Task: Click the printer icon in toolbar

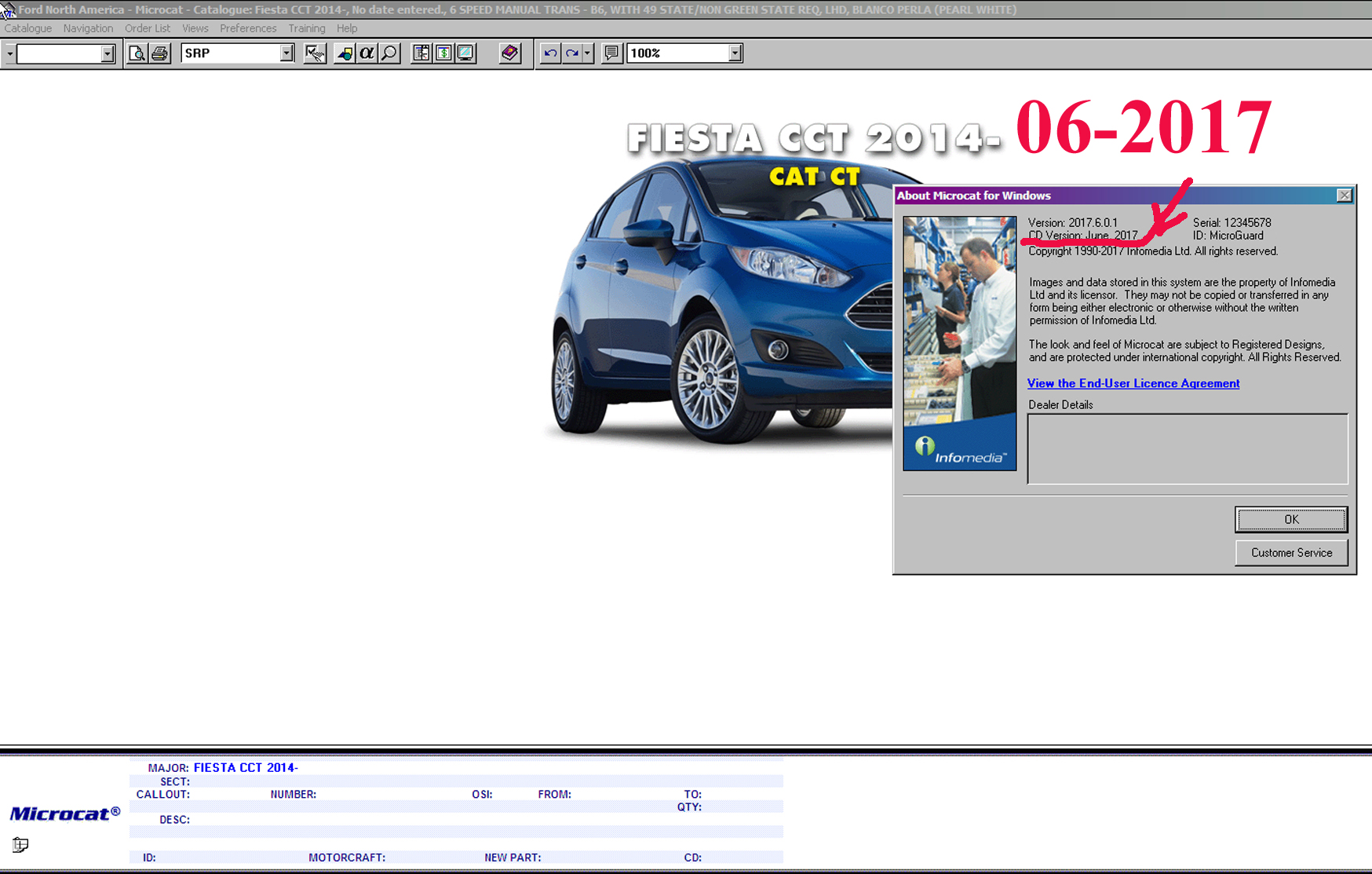Action: tap(160, 53)
